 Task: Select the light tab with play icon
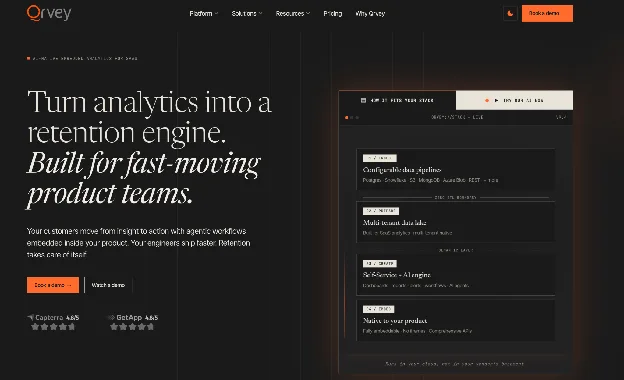point(515,100)
